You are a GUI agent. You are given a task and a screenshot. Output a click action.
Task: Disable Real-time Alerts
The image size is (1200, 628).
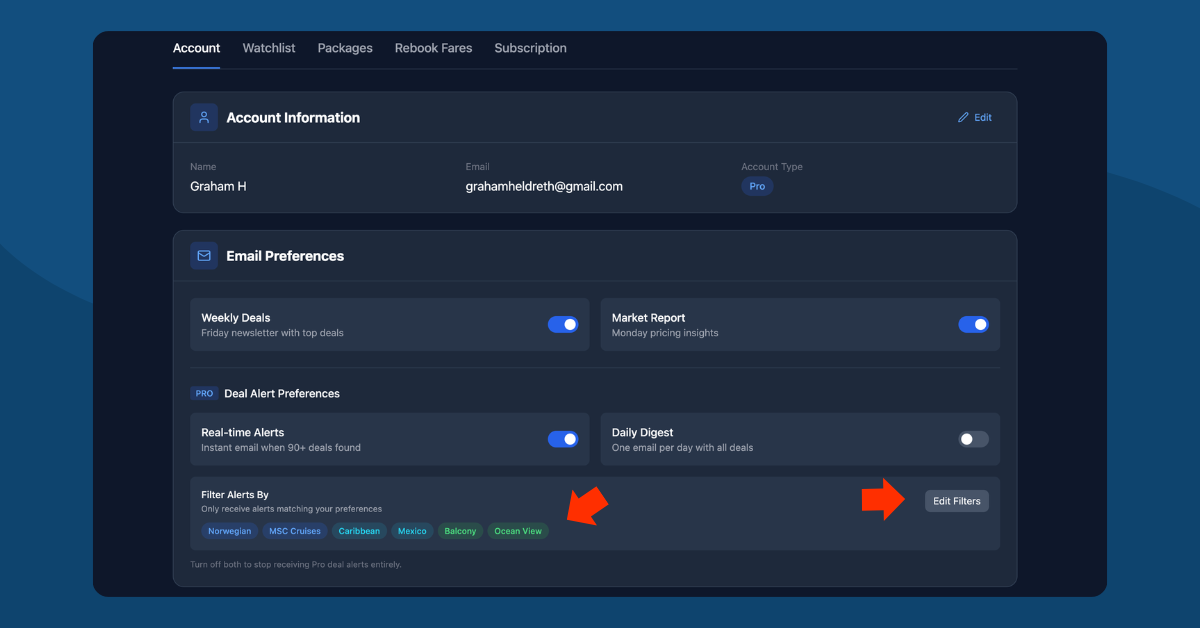(x=563, y=439)
